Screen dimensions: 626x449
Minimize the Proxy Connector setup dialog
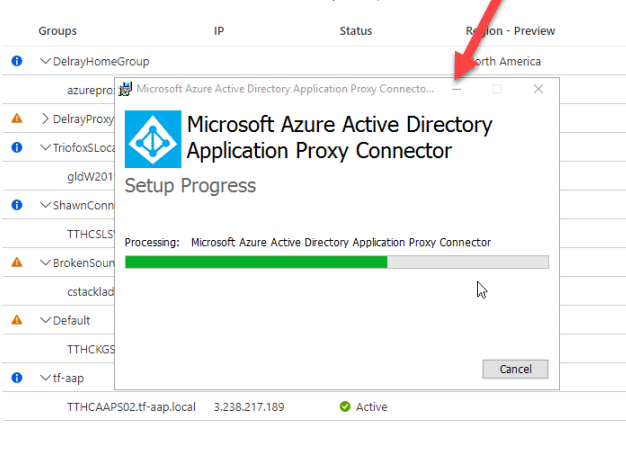point(456,89)
